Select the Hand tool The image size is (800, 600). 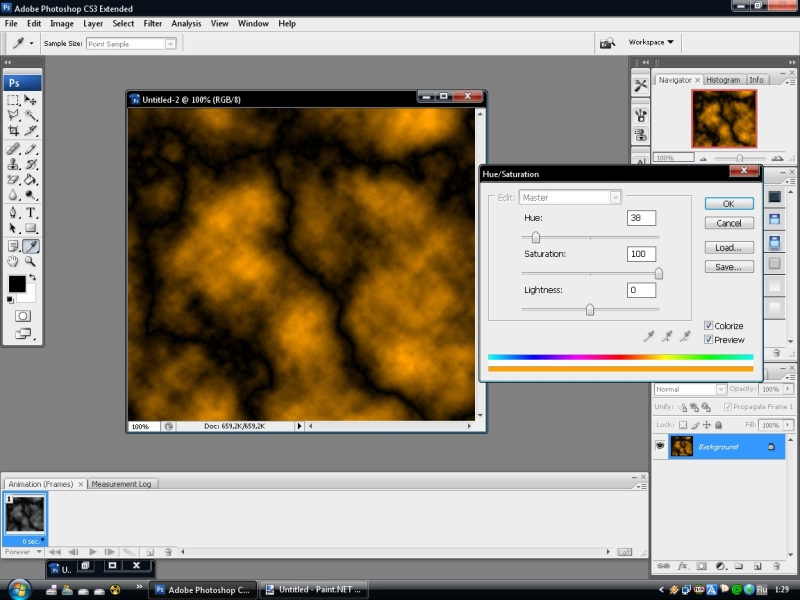tap(13, 261)
